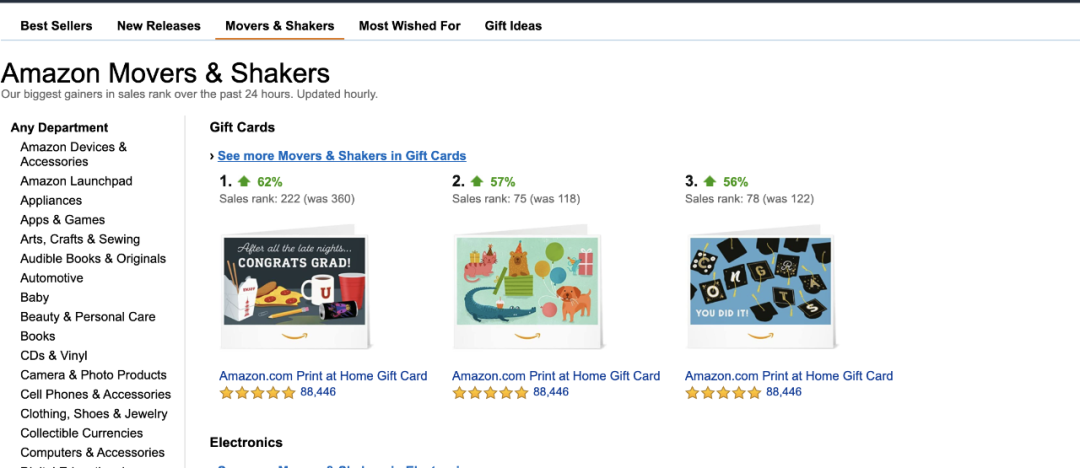Select Amazon Launchpad department
Viewport: 1080px width, 468px height.
pyautogui.click(x=76, y=181)
